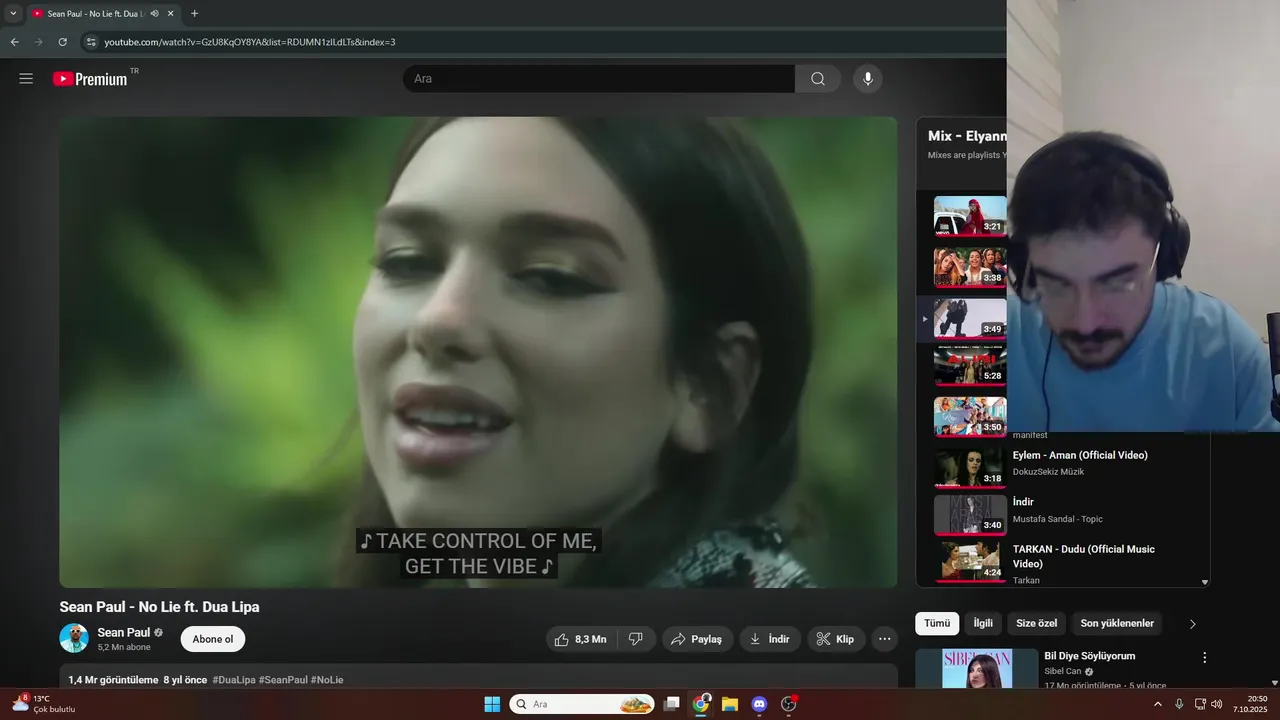Open Discord from the taskbar
This screenshot has height=720, width=1280.
[x=759, y=704]
